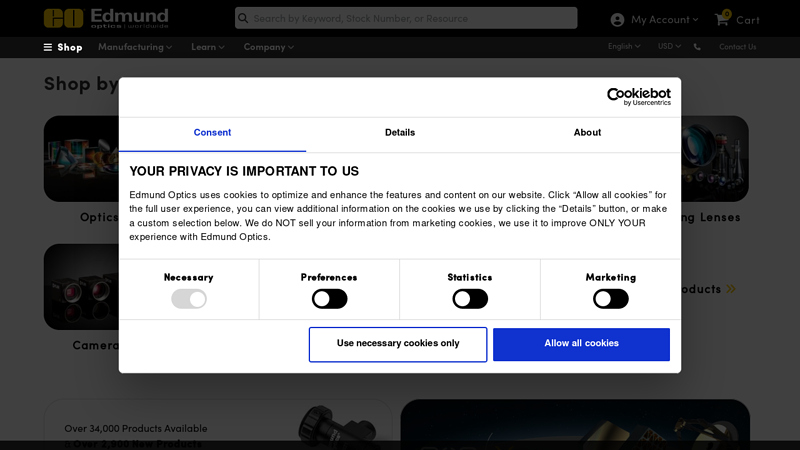
Task: Click the Shop hamburger menu icon
Action: 48,47
